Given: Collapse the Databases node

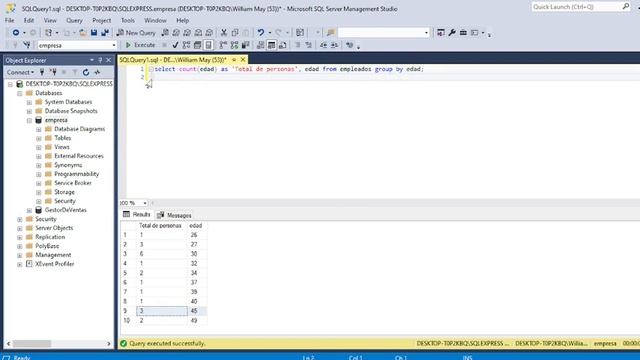Looking at the screenshot, I should (x=20, y=93).
